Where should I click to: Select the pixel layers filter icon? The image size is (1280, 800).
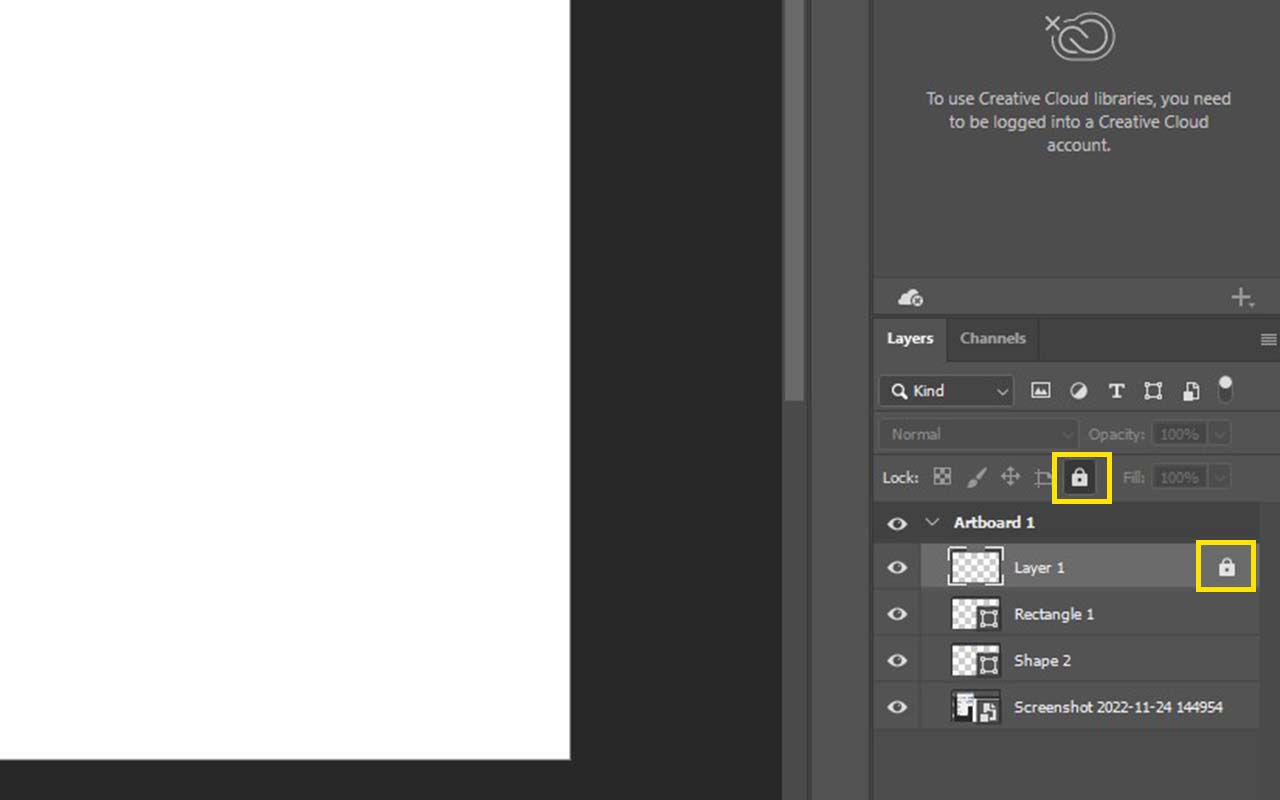[1040, 390]
